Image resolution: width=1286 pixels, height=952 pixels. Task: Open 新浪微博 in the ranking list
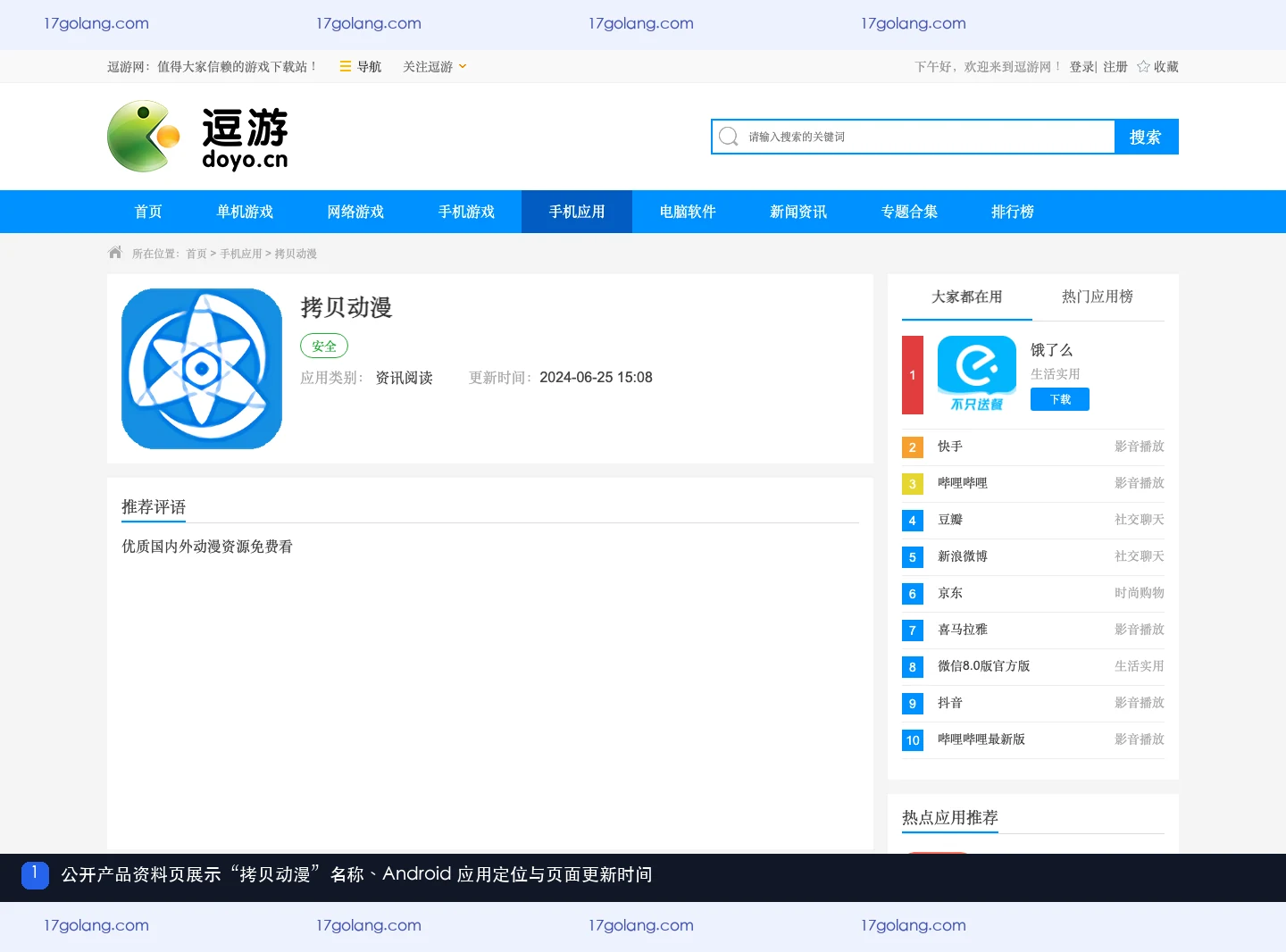(963, 556)
